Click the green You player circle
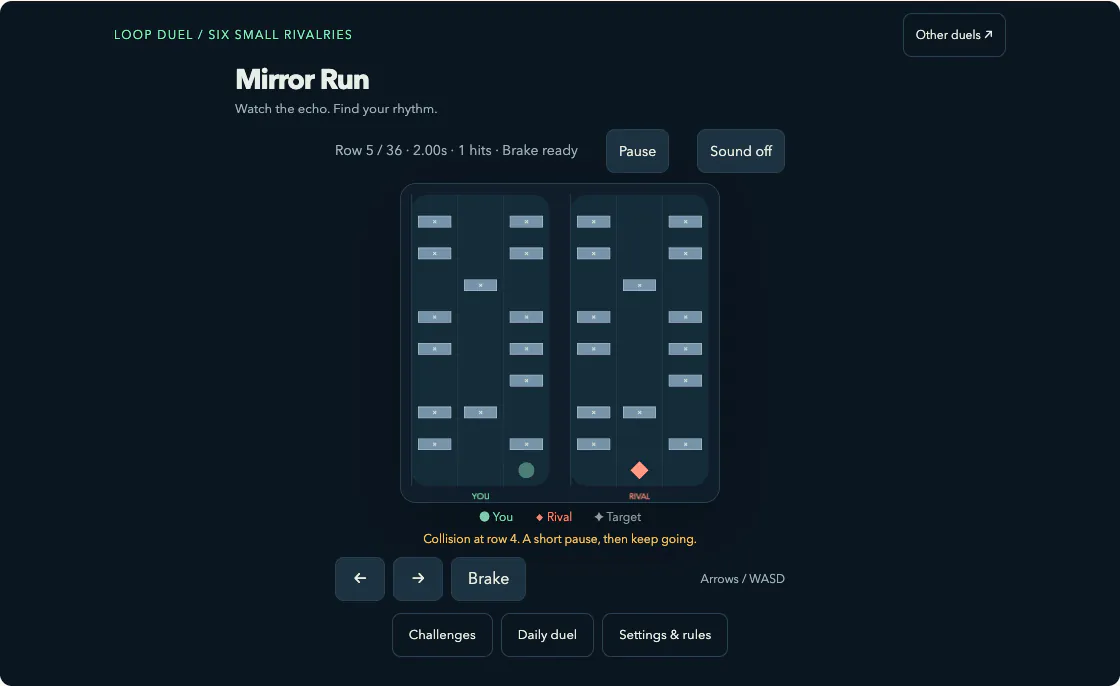 [526, 470]
